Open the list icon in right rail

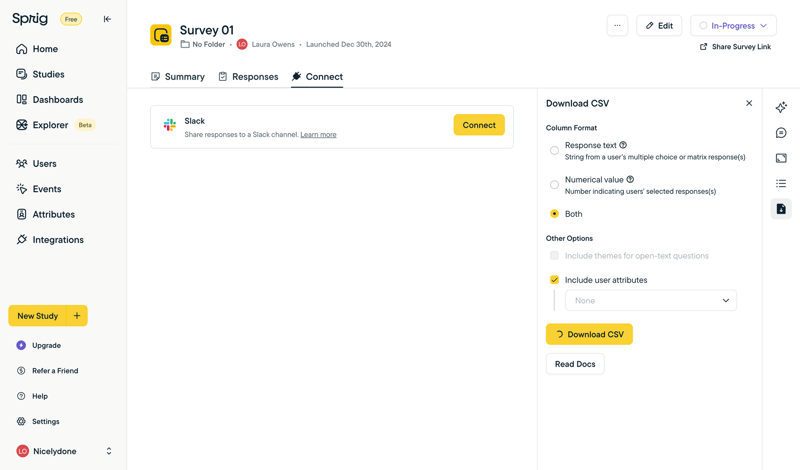(781, 183)
